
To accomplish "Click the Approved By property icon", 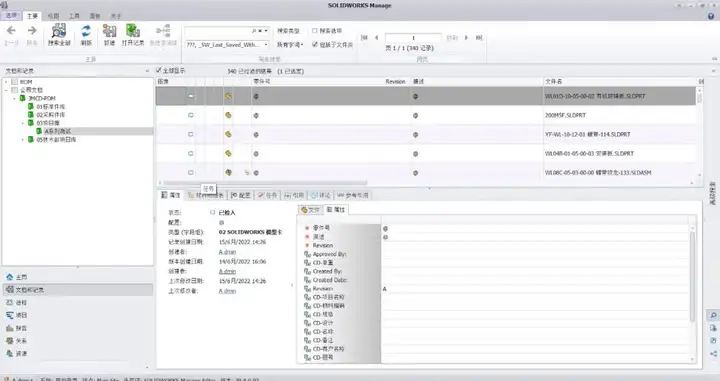I will (308, 254).
